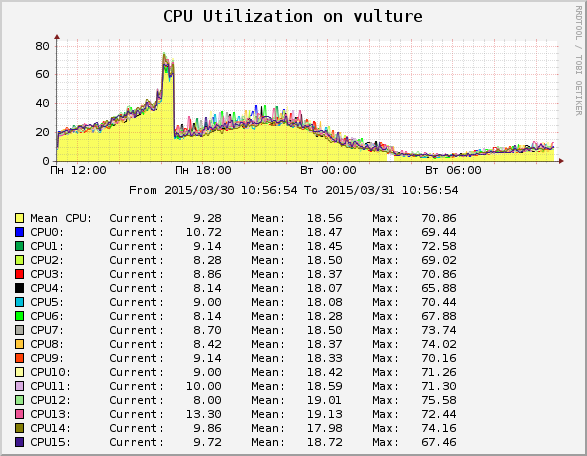Viewport: 587px width, 456px height.
Task: Click the blue CPU0 legend swatch
Action: click(x=19, y=232)
